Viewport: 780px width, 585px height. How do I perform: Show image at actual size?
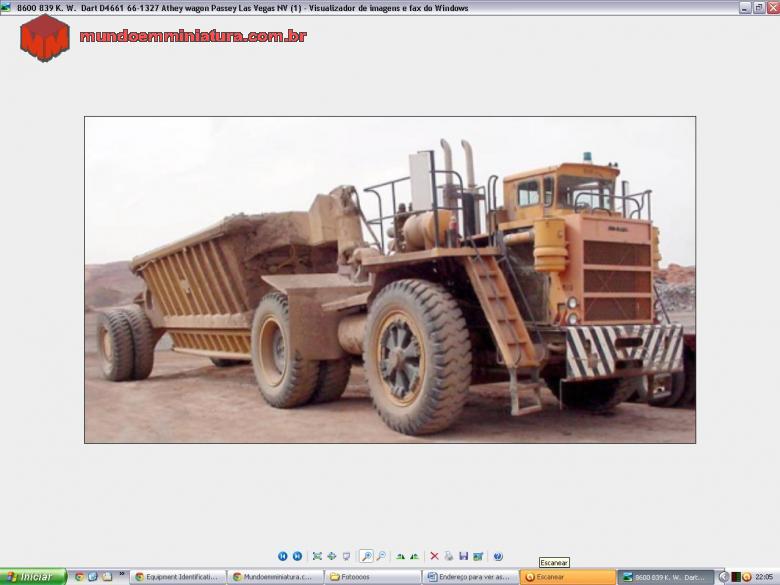[x=331, y=556]
